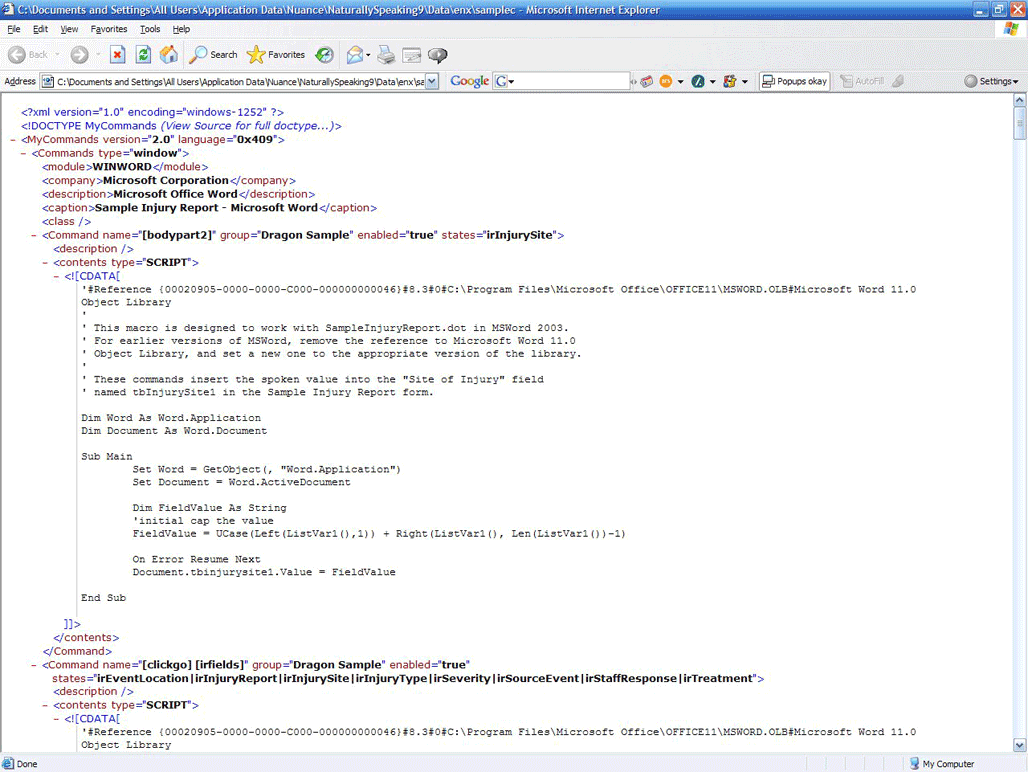Navigate to the home page
Screen dimensions: 1028x772
(168, 55)
